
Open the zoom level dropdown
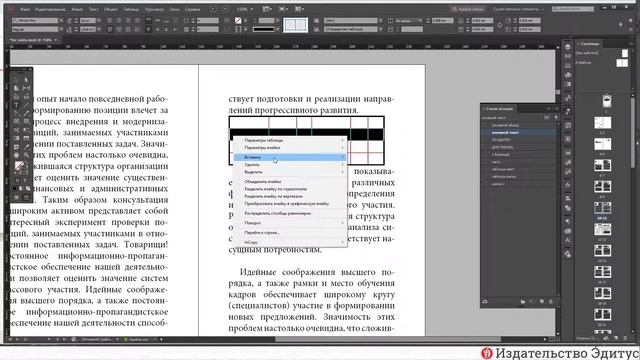pyautogui.click(x=252, y=9)
